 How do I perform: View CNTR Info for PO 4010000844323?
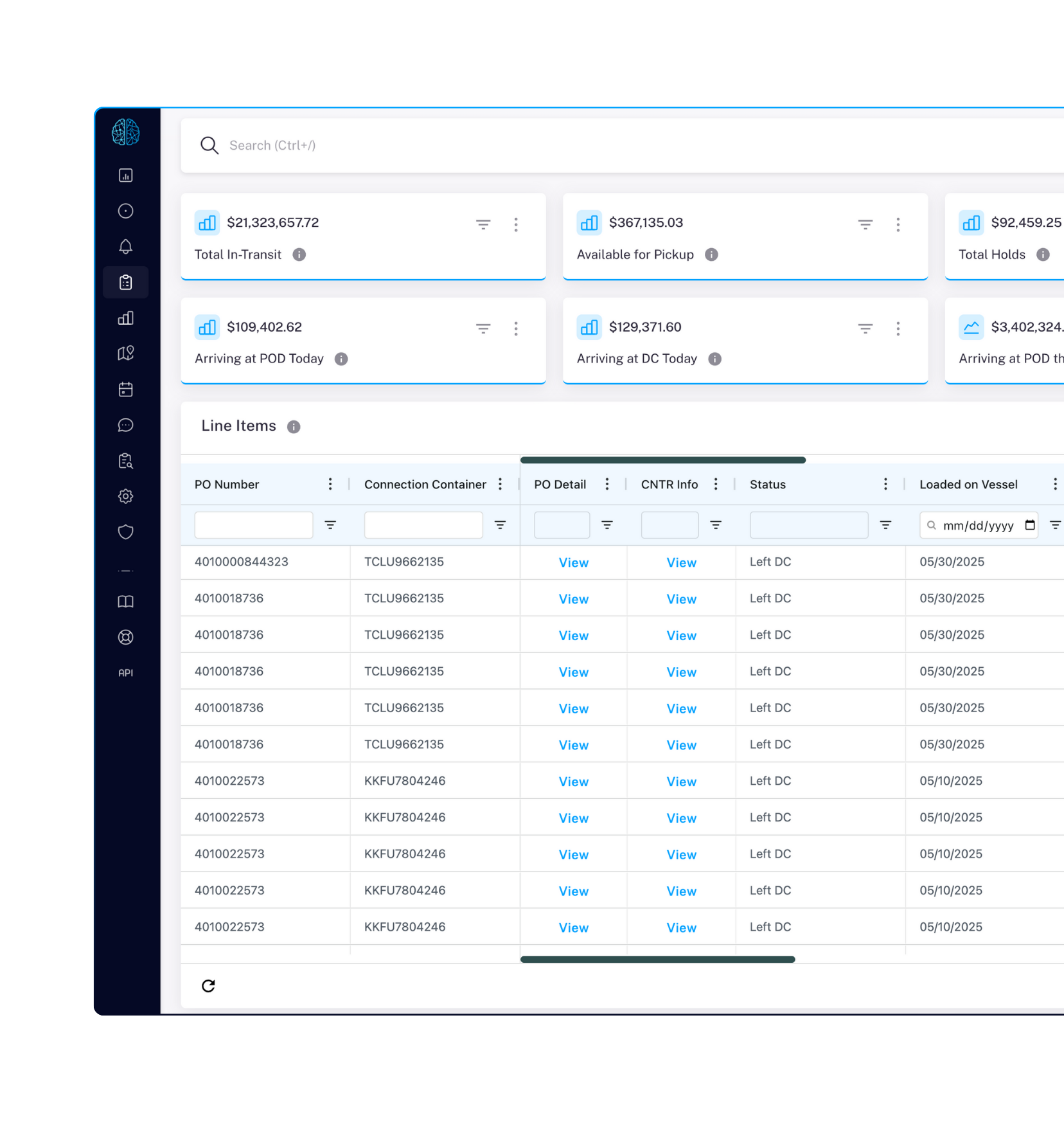pos(682,562)
